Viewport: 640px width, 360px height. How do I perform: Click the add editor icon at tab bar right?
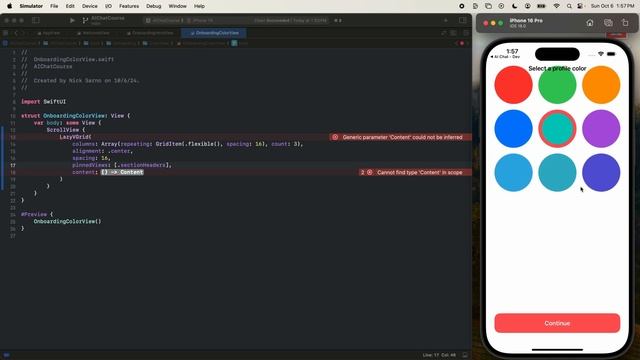tap(466, 33)
